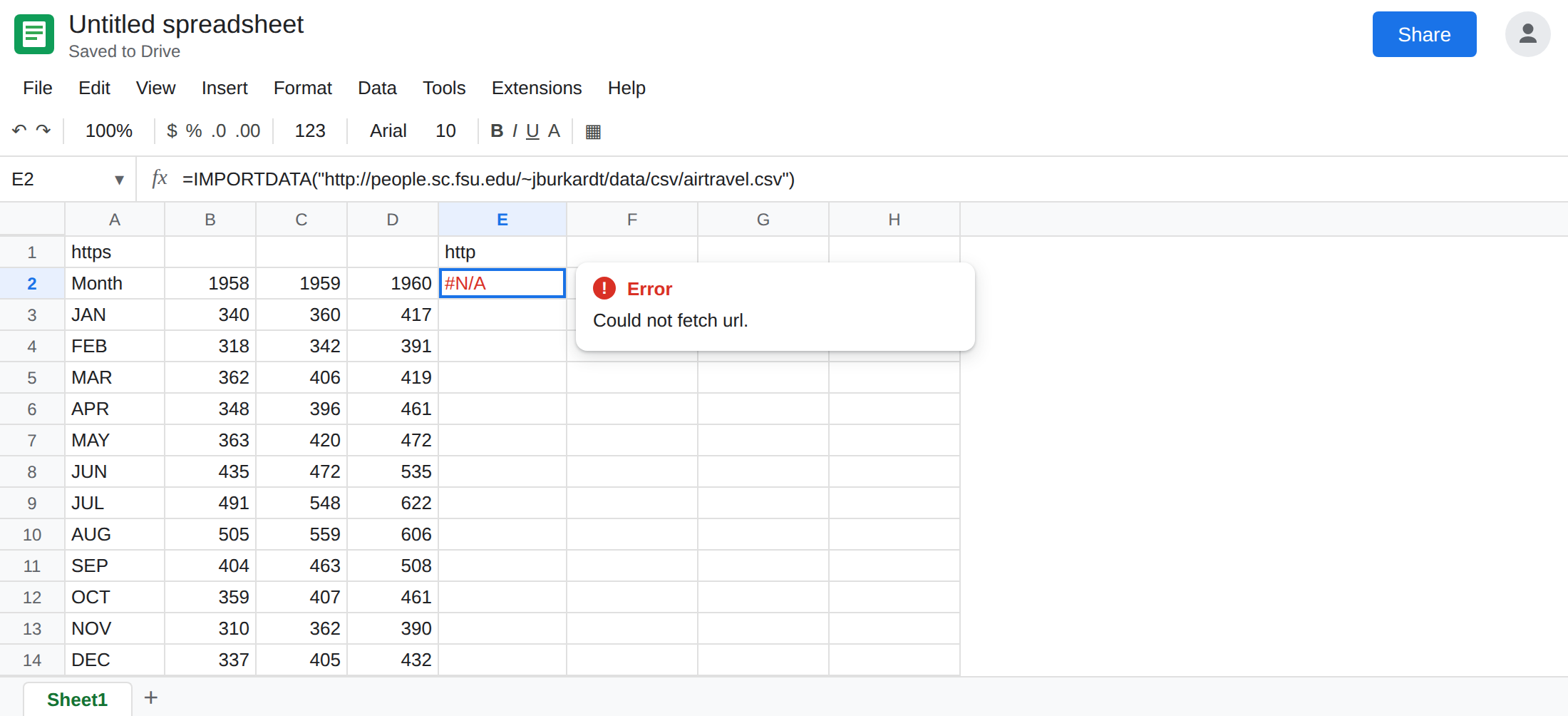Click the Saved to Drive status

[124, 51]
